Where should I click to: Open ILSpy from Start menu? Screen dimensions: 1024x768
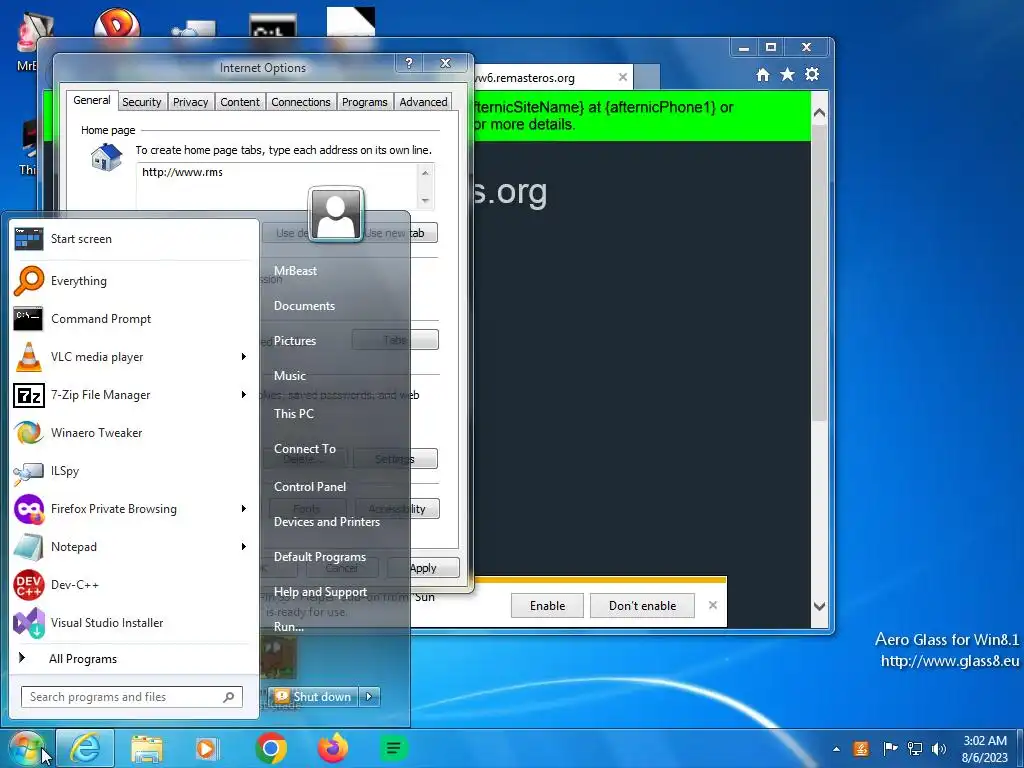pos(131,471)
